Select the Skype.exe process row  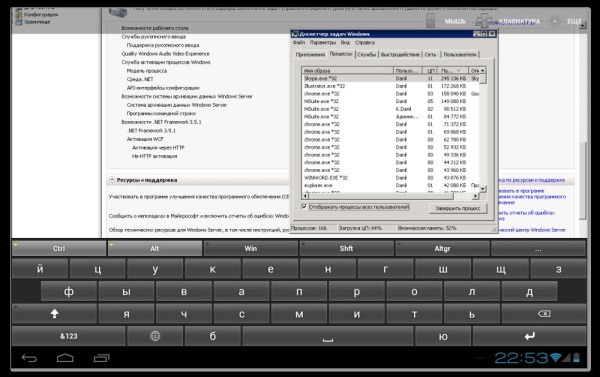click(390, 78)
